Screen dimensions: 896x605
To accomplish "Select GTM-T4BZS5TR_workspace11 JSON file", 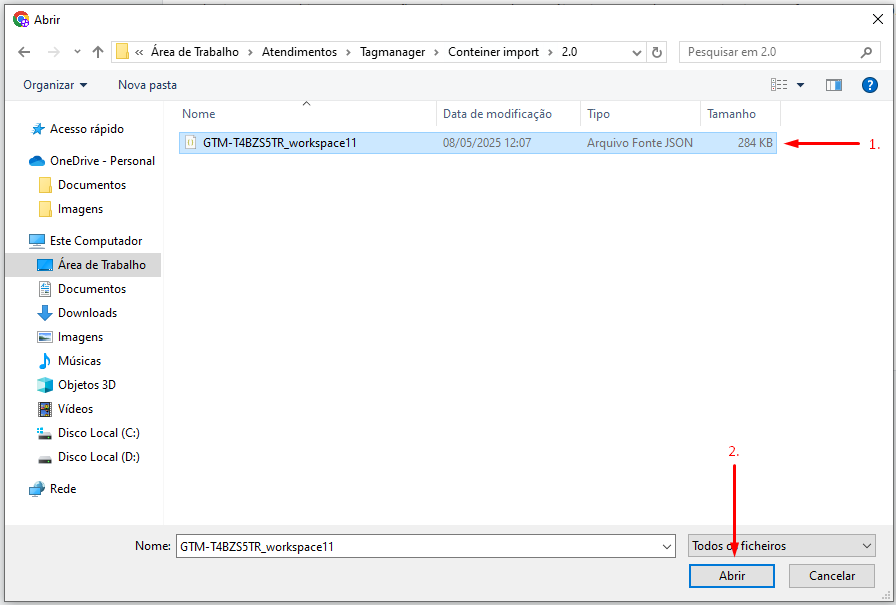I will pos(280,143).
